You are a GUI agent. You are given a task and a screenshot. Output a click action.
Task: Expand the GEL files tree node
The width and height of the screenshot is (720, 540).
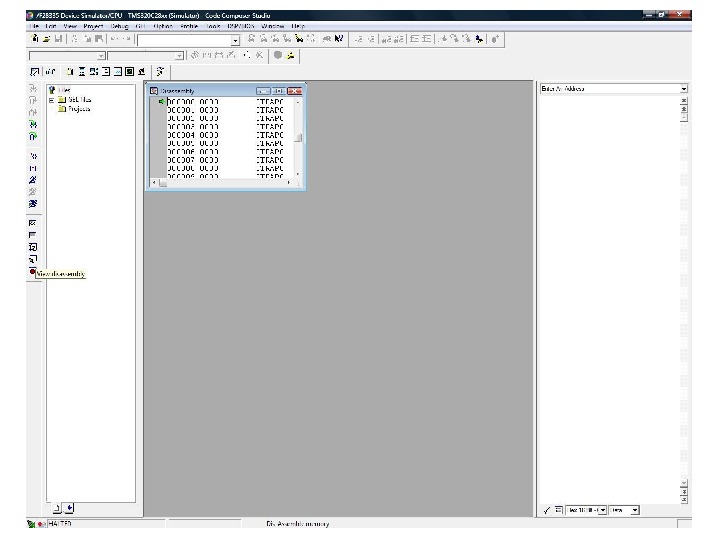[x=51, y=100]
